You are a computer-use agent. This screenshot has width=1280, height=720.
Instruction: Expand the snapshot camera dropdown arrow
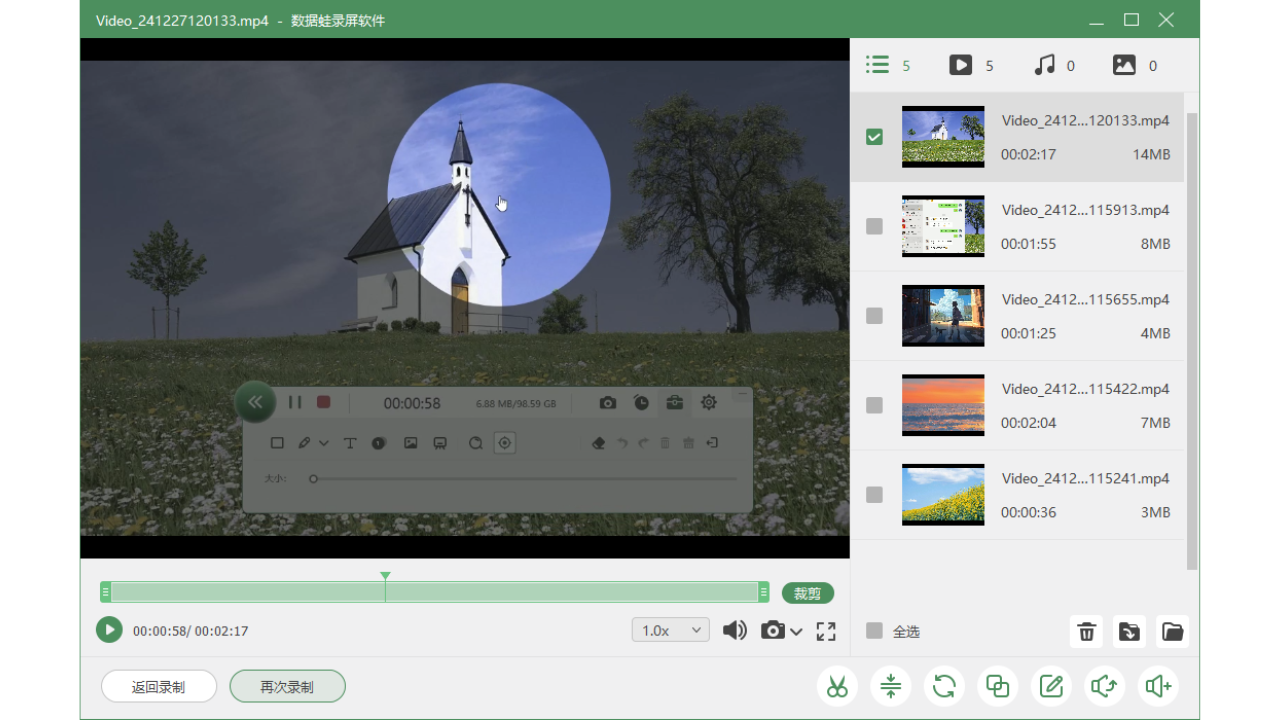[x=797, y=632]
